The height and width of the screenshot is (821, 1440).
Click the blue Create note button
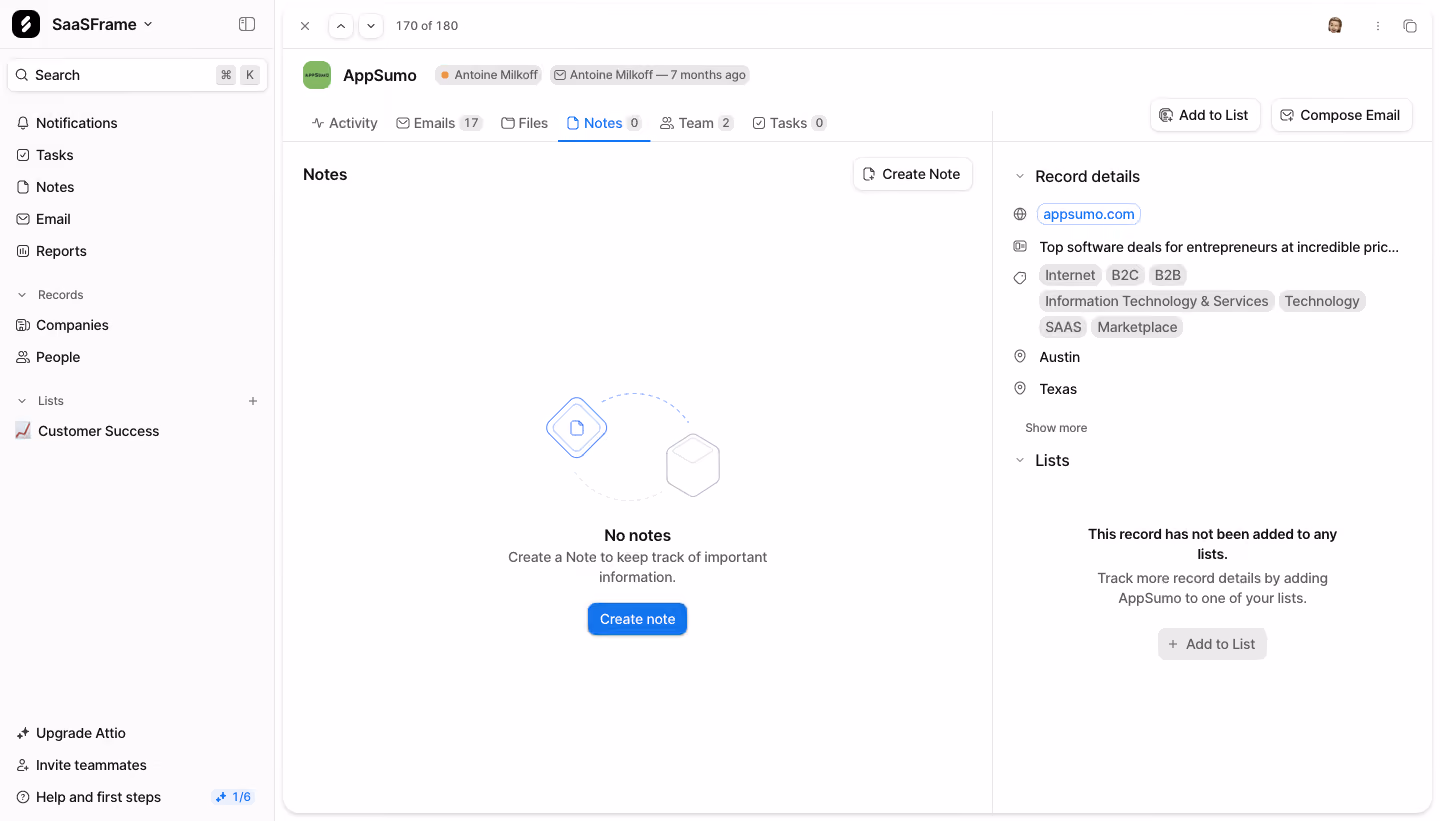(x=637, y=619)
